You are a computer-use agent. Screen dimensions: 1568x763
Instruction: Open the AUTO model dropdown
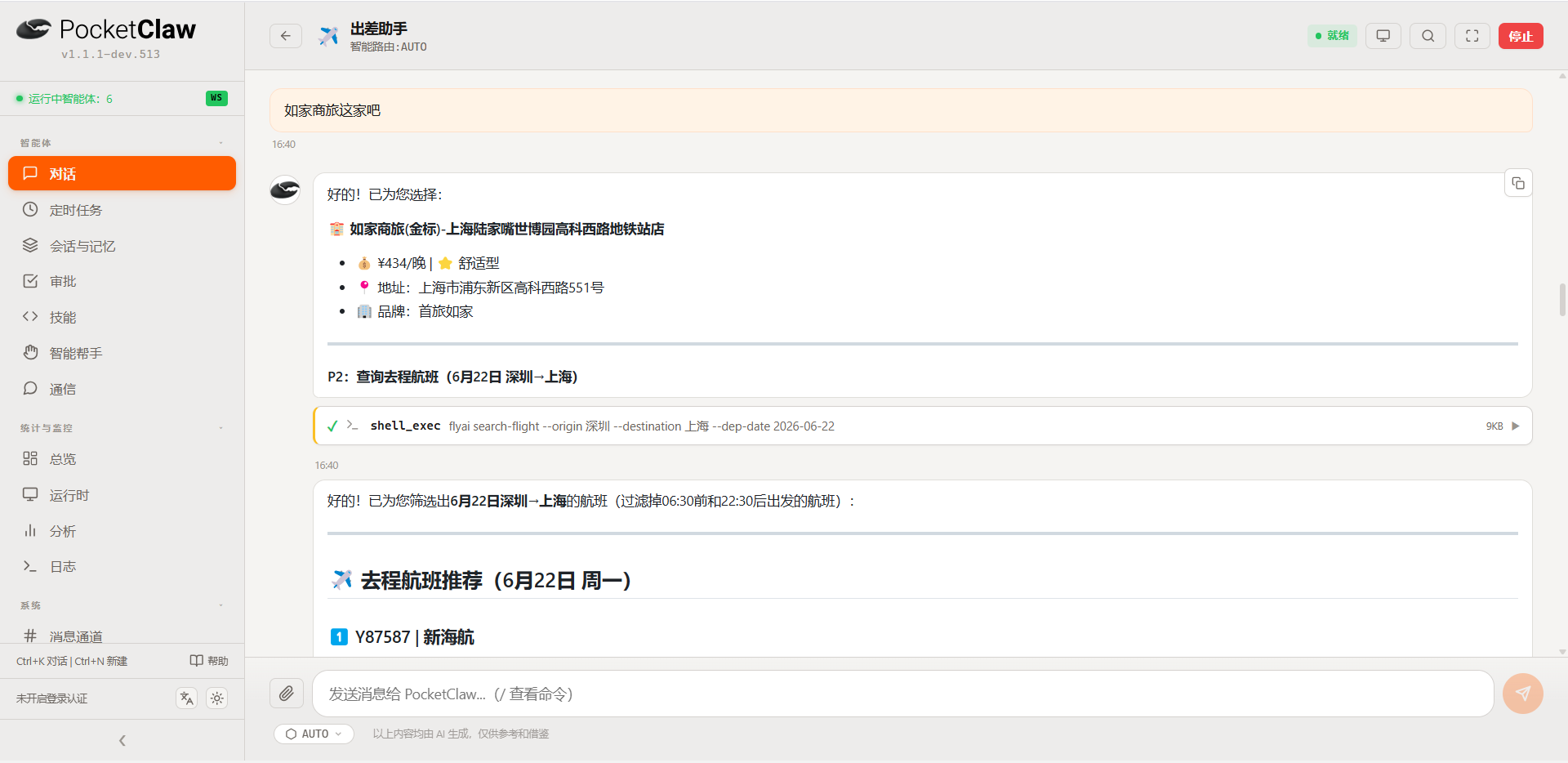pyautogui.click(x=314, y=734)
